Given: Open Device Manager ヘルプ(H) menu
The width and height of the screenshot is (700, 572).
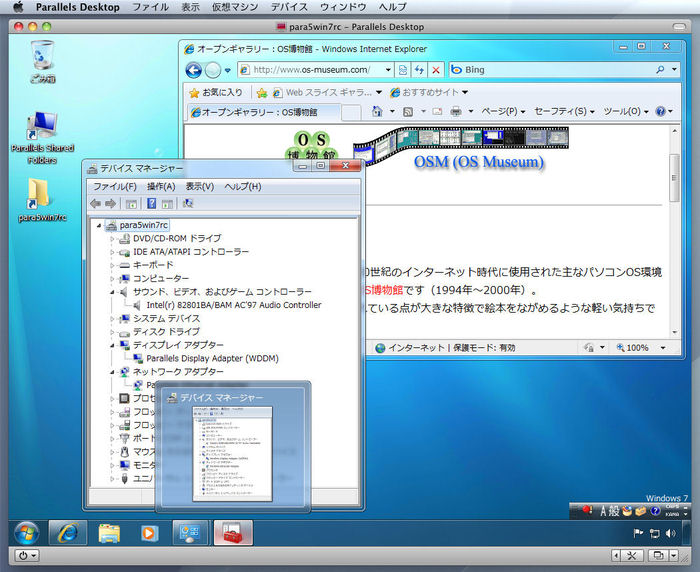Looking at the screenshot, I should pyautogui.click(x=243, y=187).
